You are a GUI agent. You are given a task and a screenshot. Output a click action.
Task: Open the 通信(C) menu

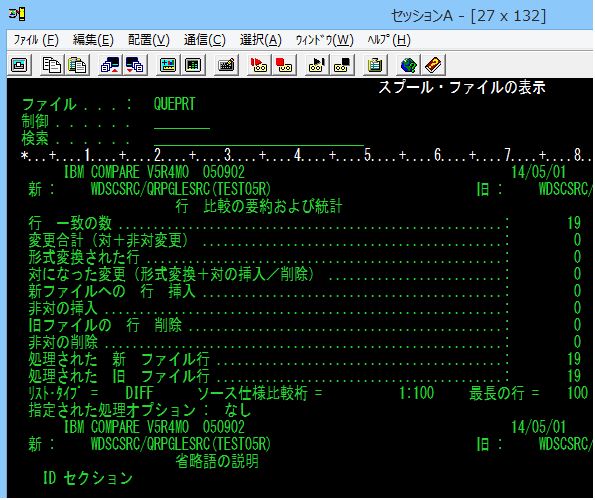(205, 39)
